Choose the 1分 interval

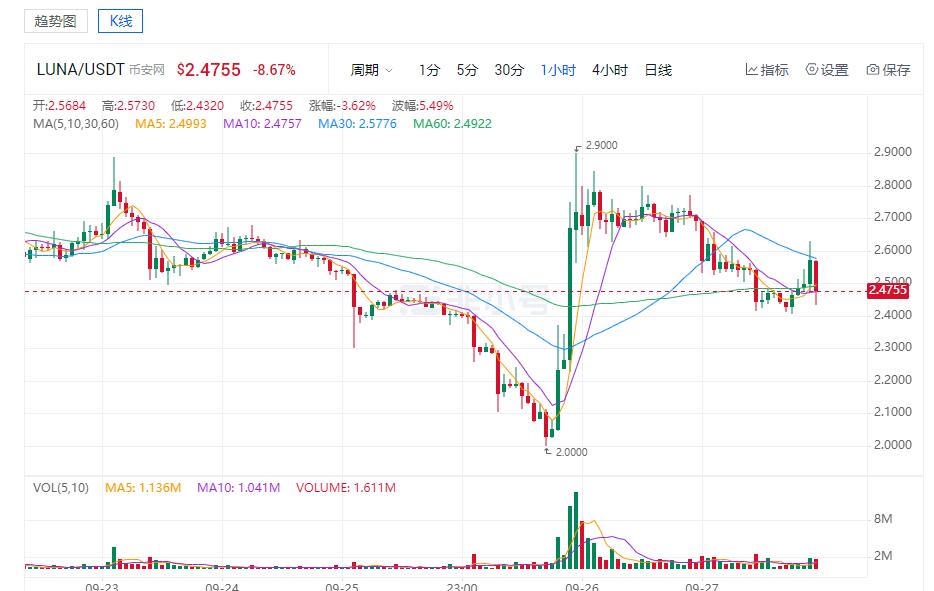coord(429,70)
